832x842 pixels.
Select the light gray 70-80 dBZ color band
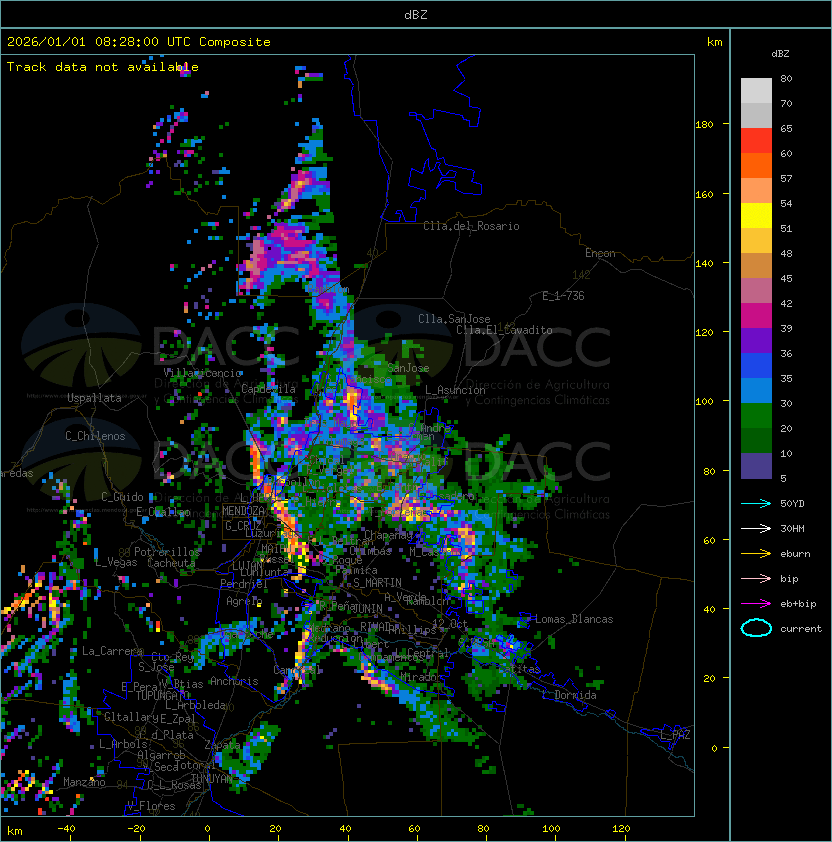click(x=756, y=91)
